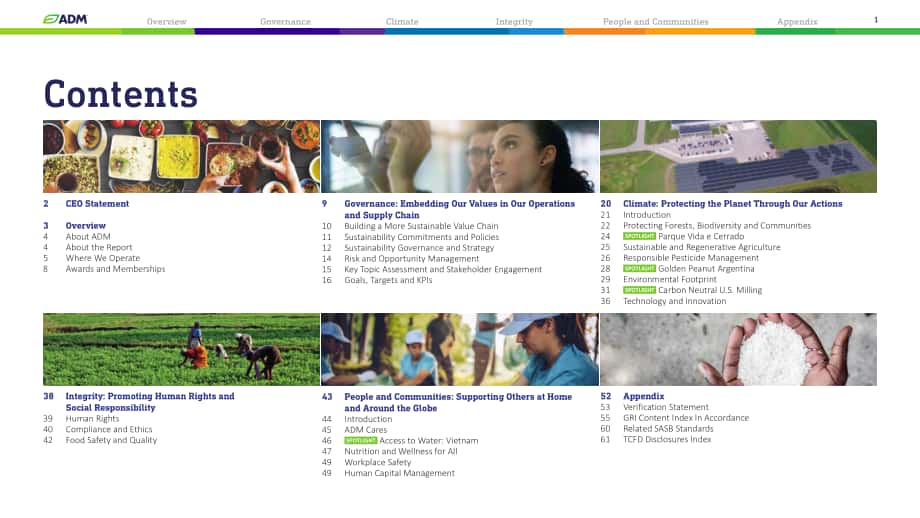Viewport: 920px width, 518px height.
Task: Open People and Communities section heading
Action: [458, 402]
